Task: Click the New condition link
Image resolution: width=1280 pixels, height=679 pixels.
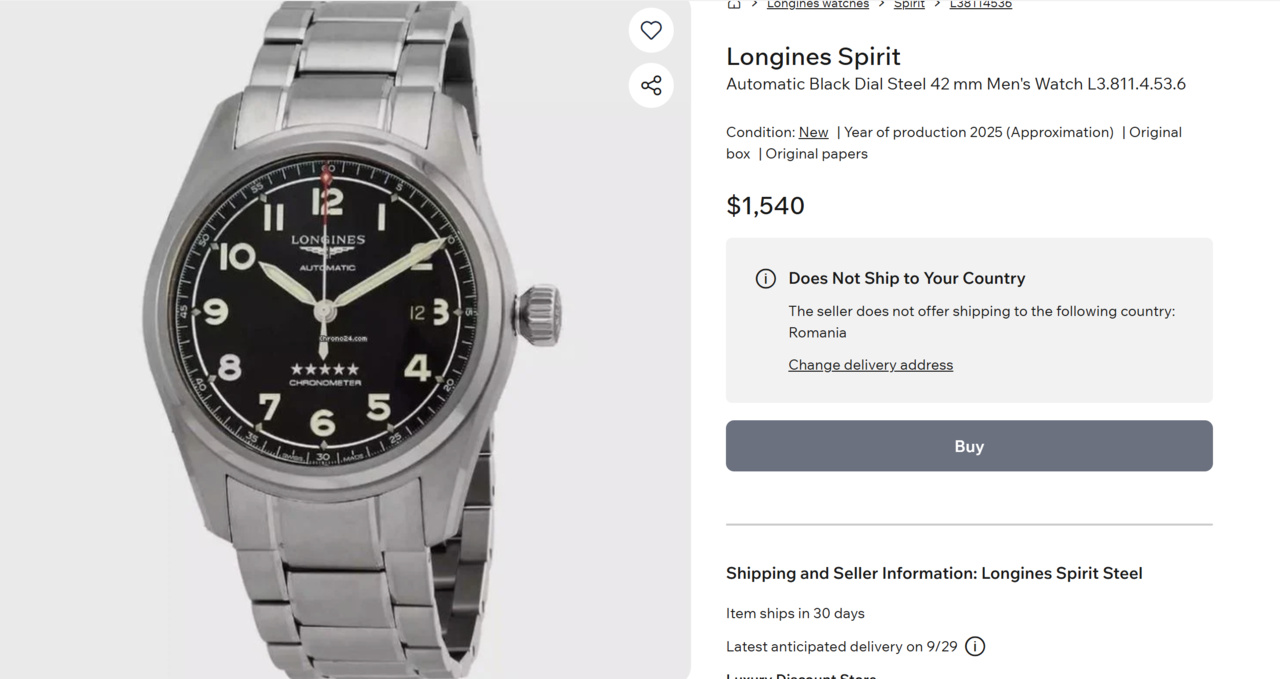Action: click(813, 132)
